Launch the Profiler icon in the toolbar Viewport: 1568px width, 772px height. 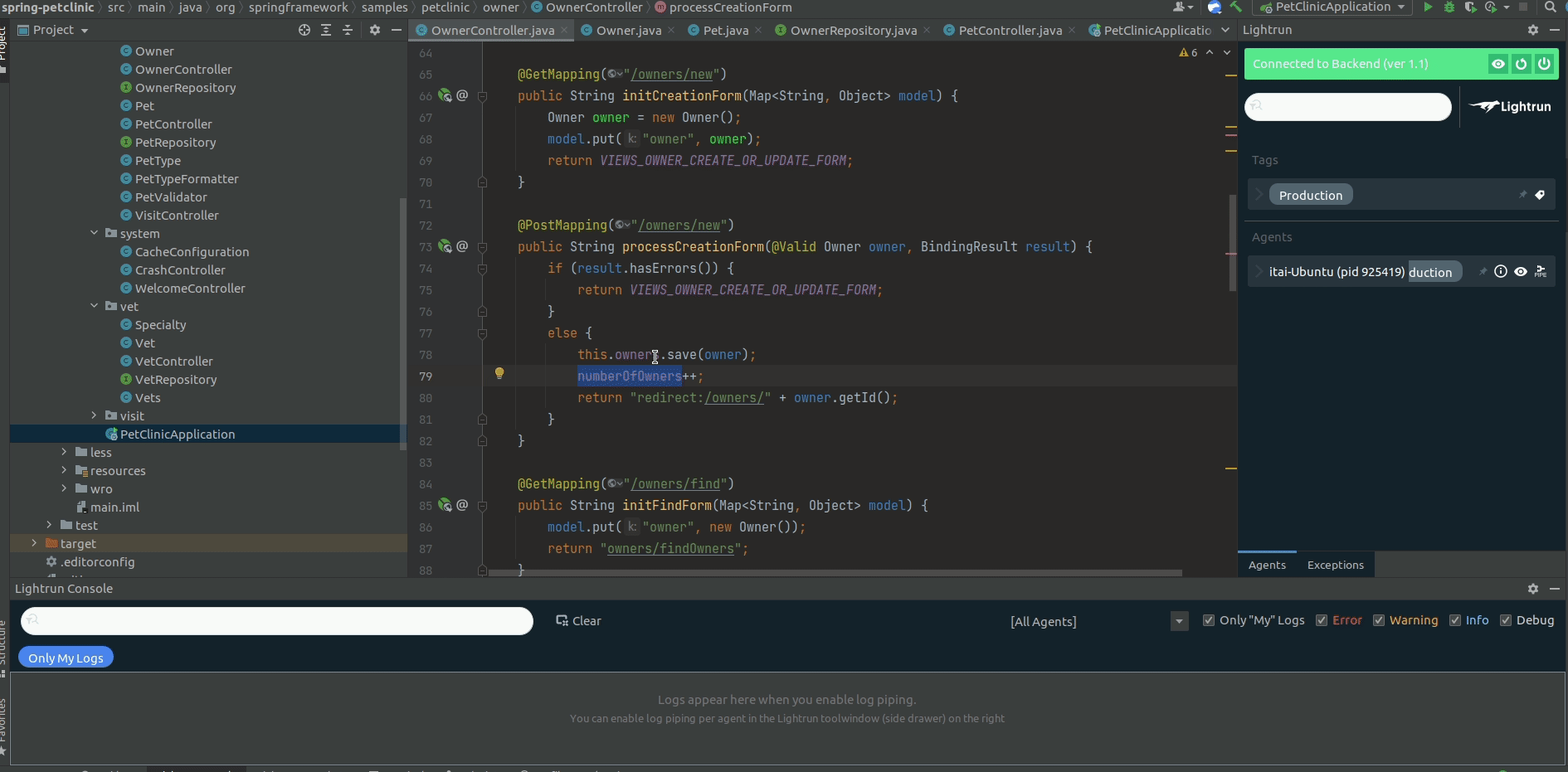tap(1491, 7)
